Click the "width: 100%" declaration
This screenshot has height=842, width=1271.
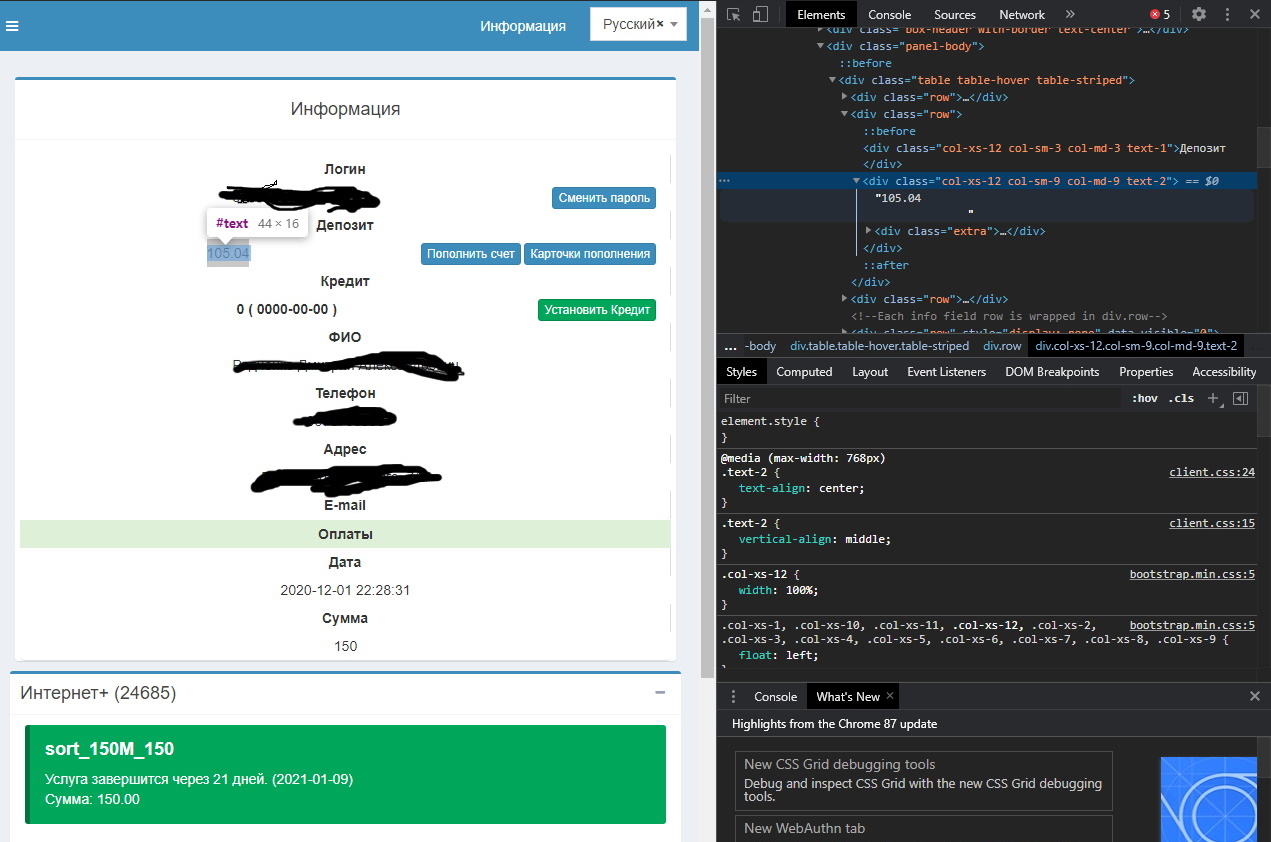pyautogui.click(x=778, y=591)
